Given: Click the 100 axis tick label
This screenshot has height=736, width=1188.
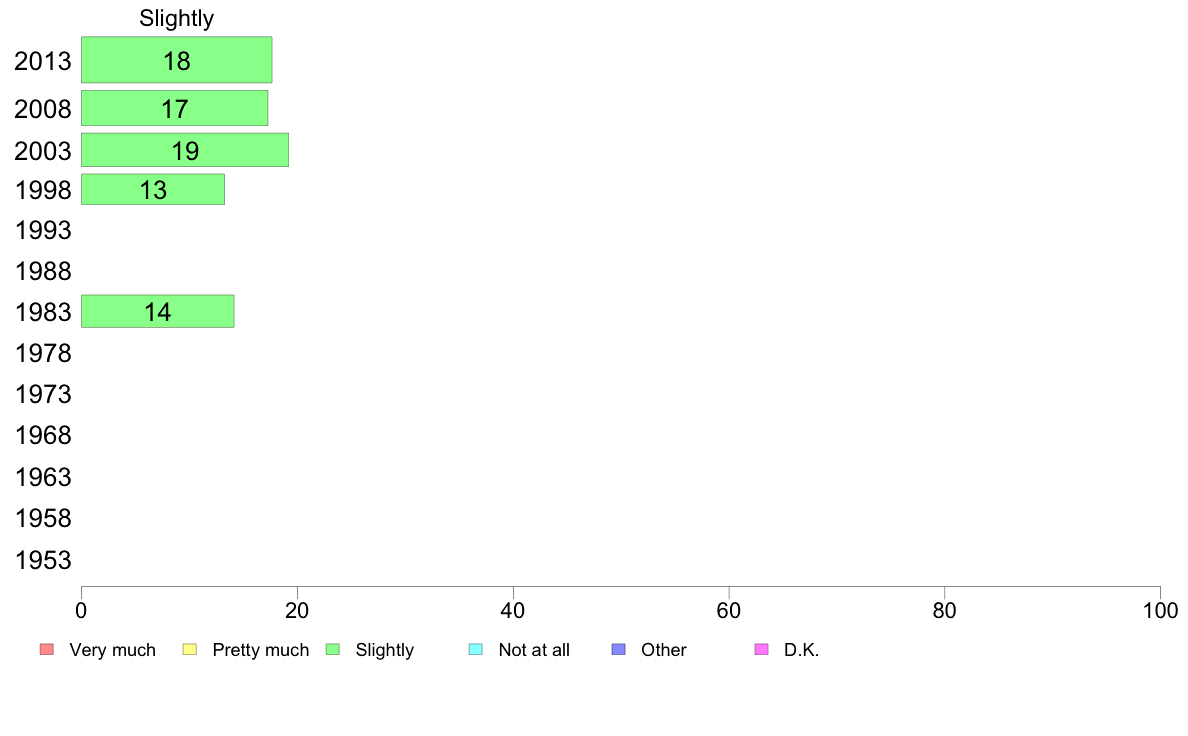Looking at the screenshot, I should click(x=1160, y=611).
